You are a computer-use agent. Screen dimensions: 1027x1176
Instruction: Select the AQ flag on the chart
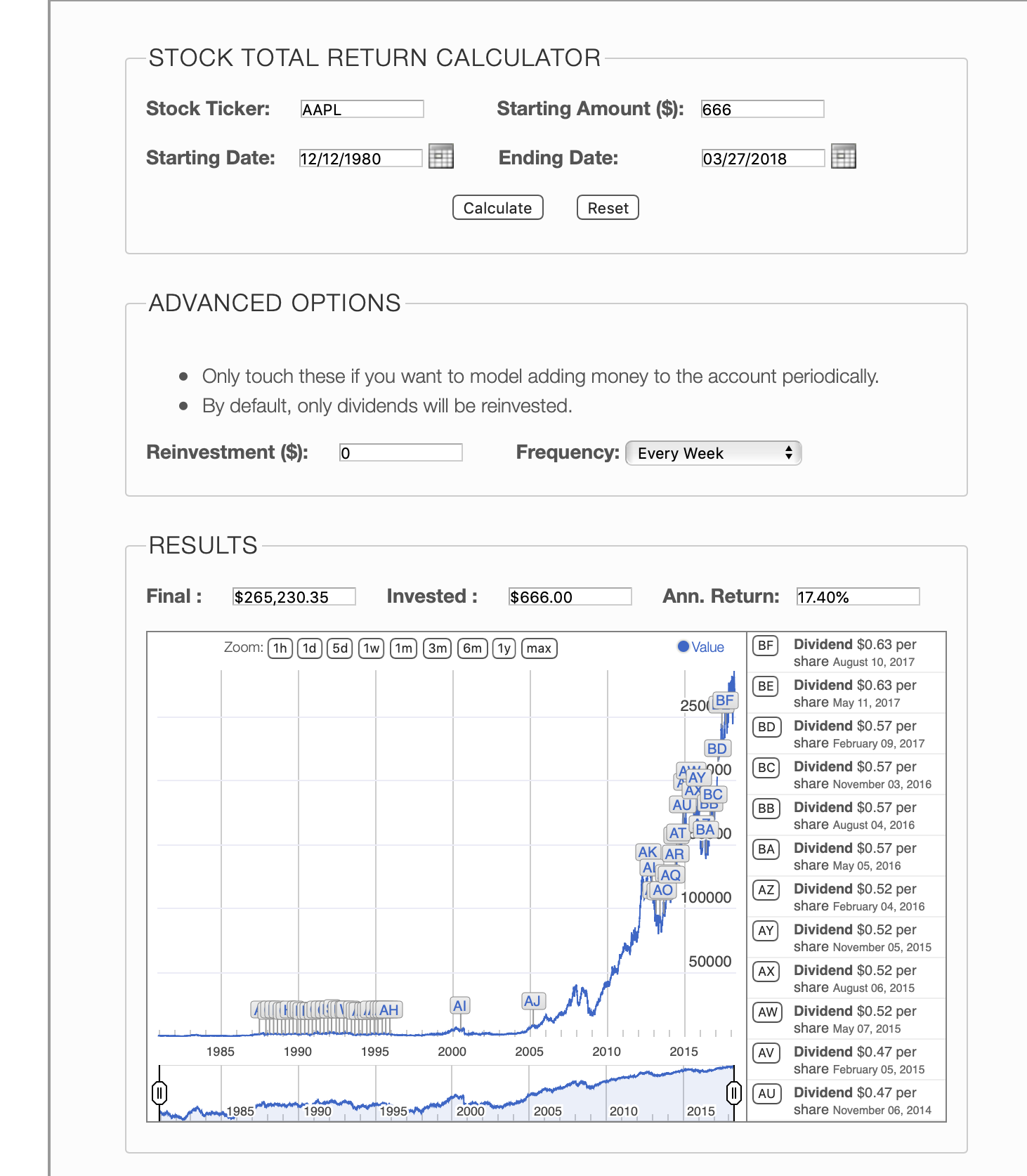click(671, 875)
